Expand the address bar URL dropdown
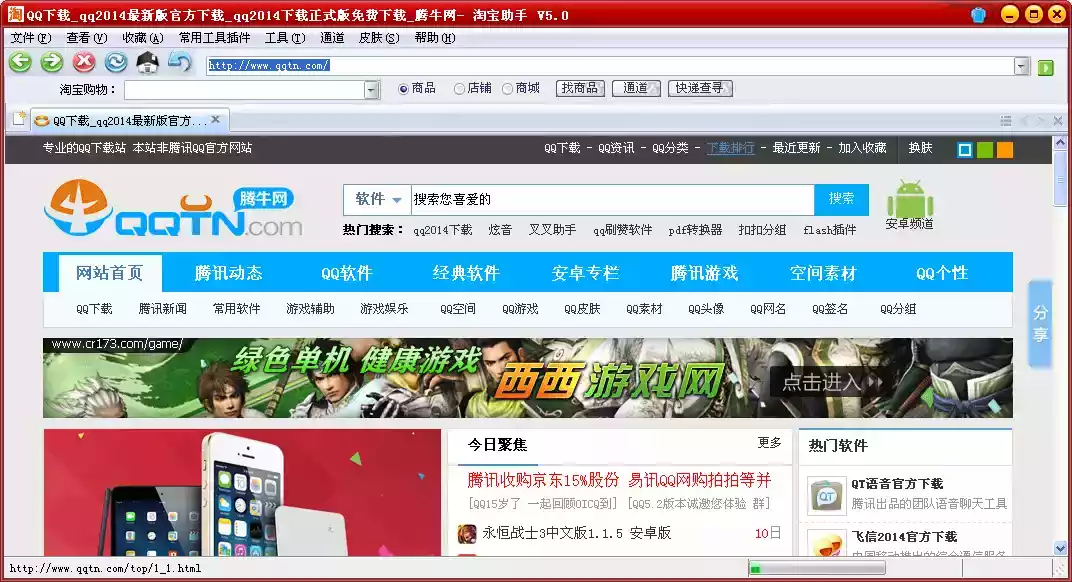 tap(1021, 67)
